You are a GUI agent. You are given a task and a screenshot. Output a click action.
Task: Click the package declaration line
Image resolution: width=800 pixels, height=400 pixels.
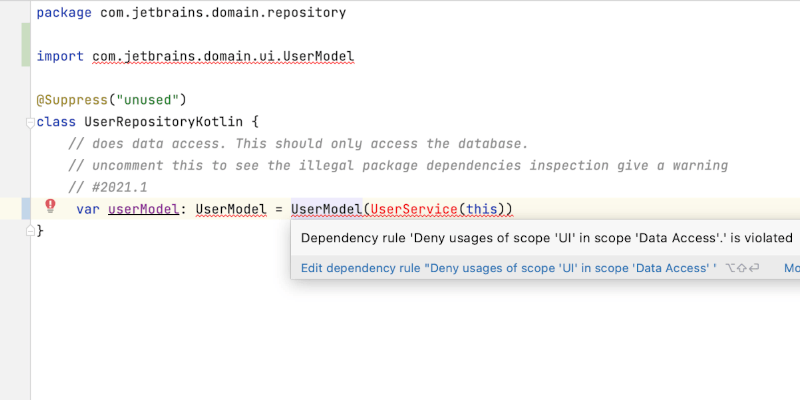190,13
